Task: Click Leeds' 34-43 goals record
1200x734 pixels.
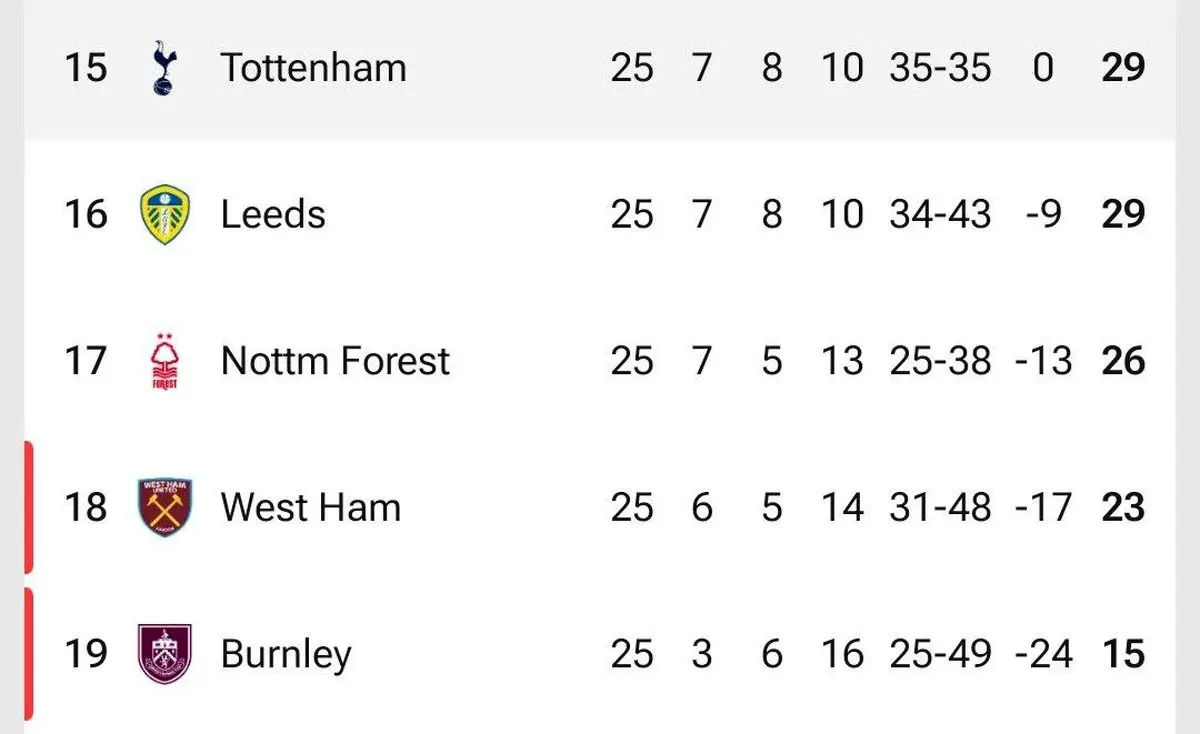Action: click(x=940, y=214)
